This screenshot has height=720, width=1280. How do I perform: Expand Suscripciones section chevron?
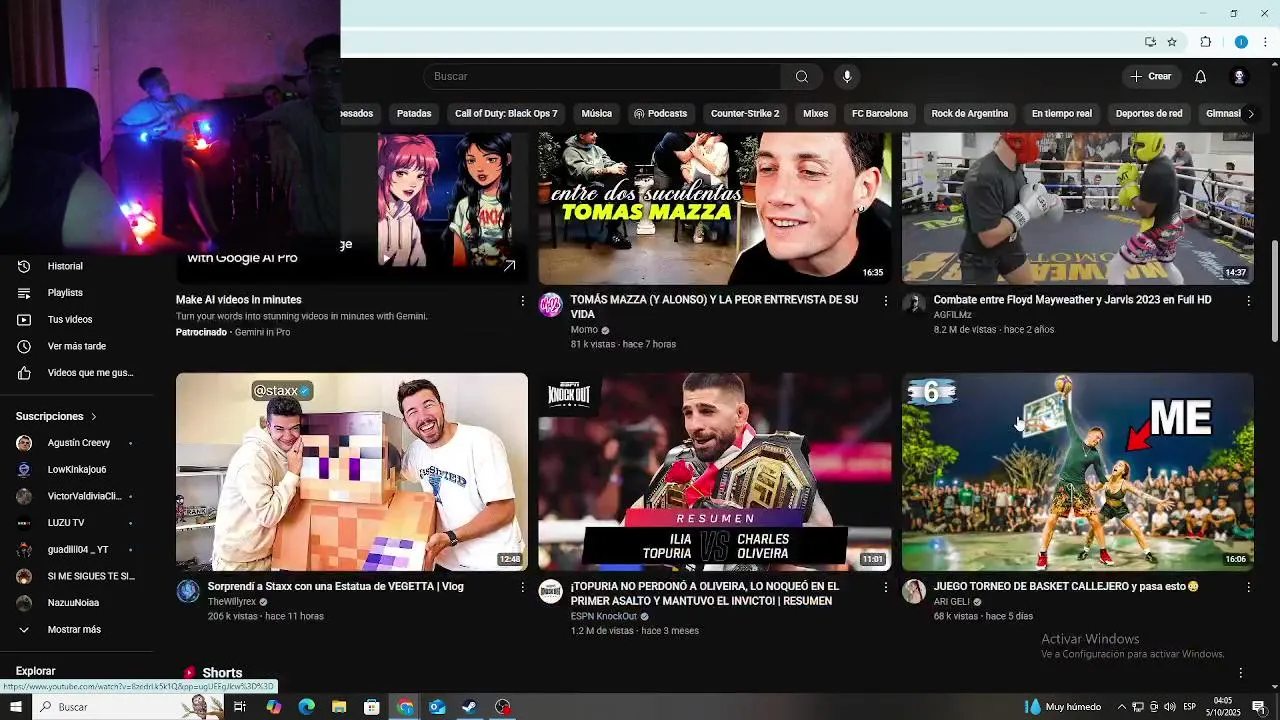click(94, 416)
